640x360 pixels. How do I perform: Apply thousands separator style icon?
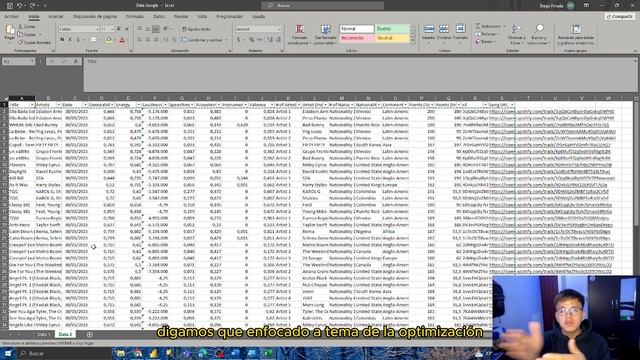pos(260,40)
